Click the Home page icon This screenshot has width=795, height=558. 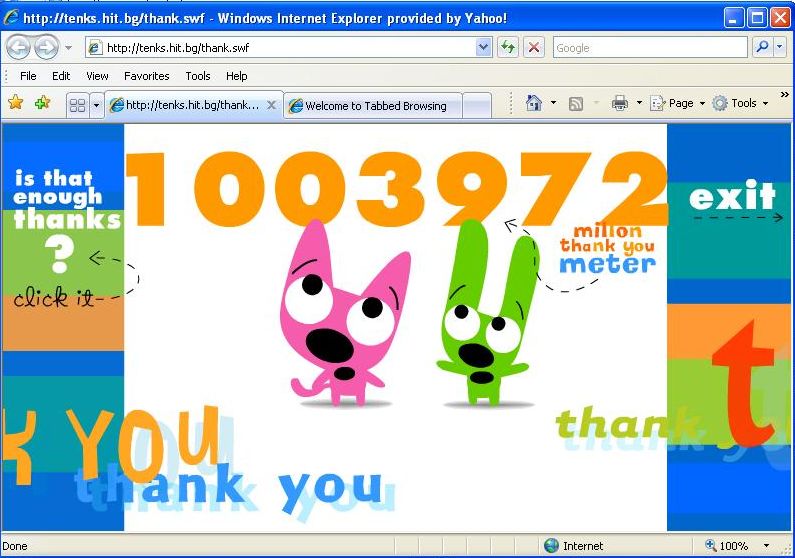click(534, 103)
